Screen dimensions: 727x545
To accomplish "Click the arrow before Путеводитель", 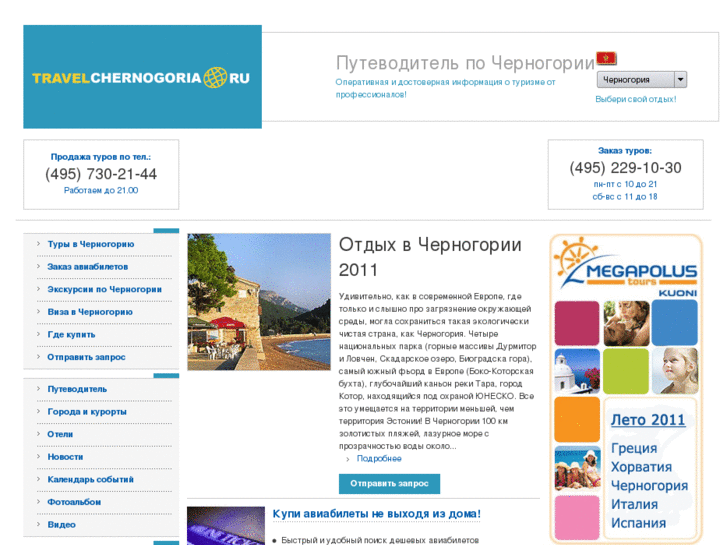I will 38,389.
